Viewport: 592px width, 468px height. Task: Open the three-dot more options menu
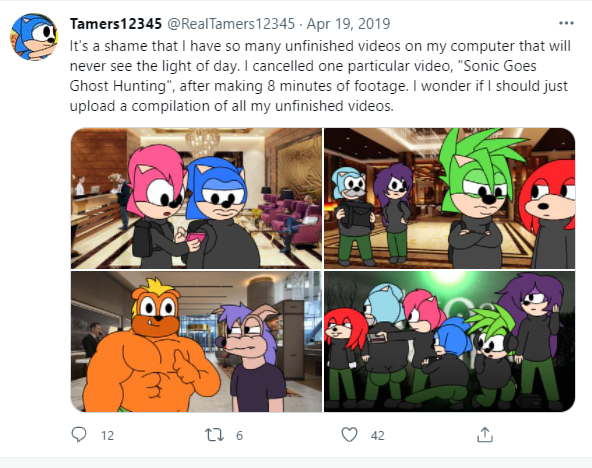coord(566,23)
